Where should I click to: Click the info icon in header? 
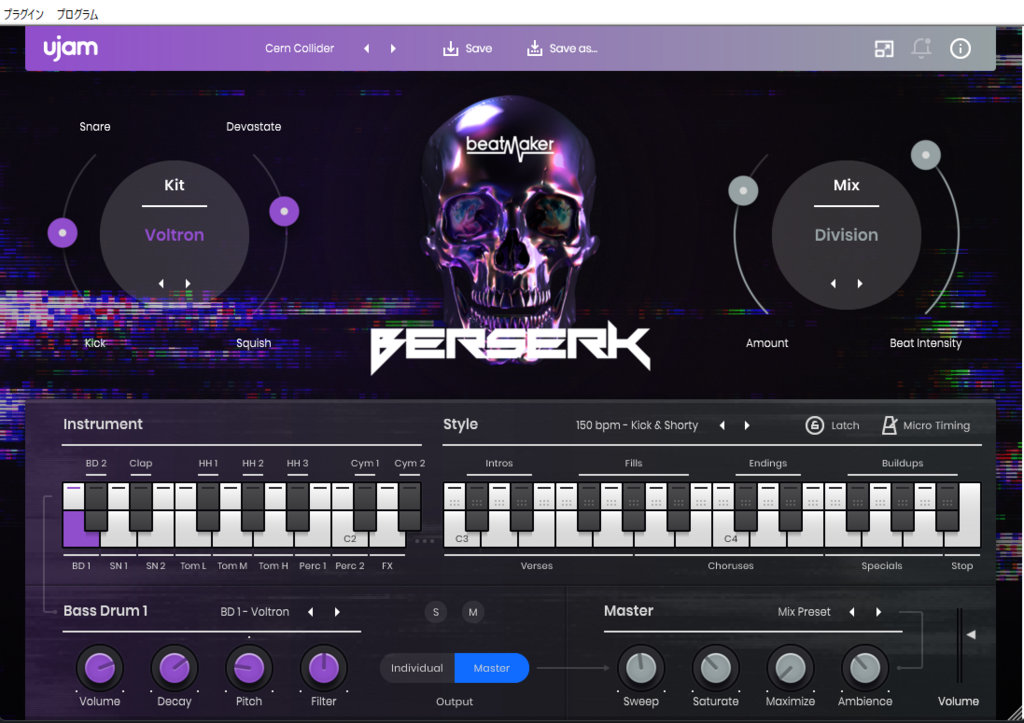pos(960,48)
